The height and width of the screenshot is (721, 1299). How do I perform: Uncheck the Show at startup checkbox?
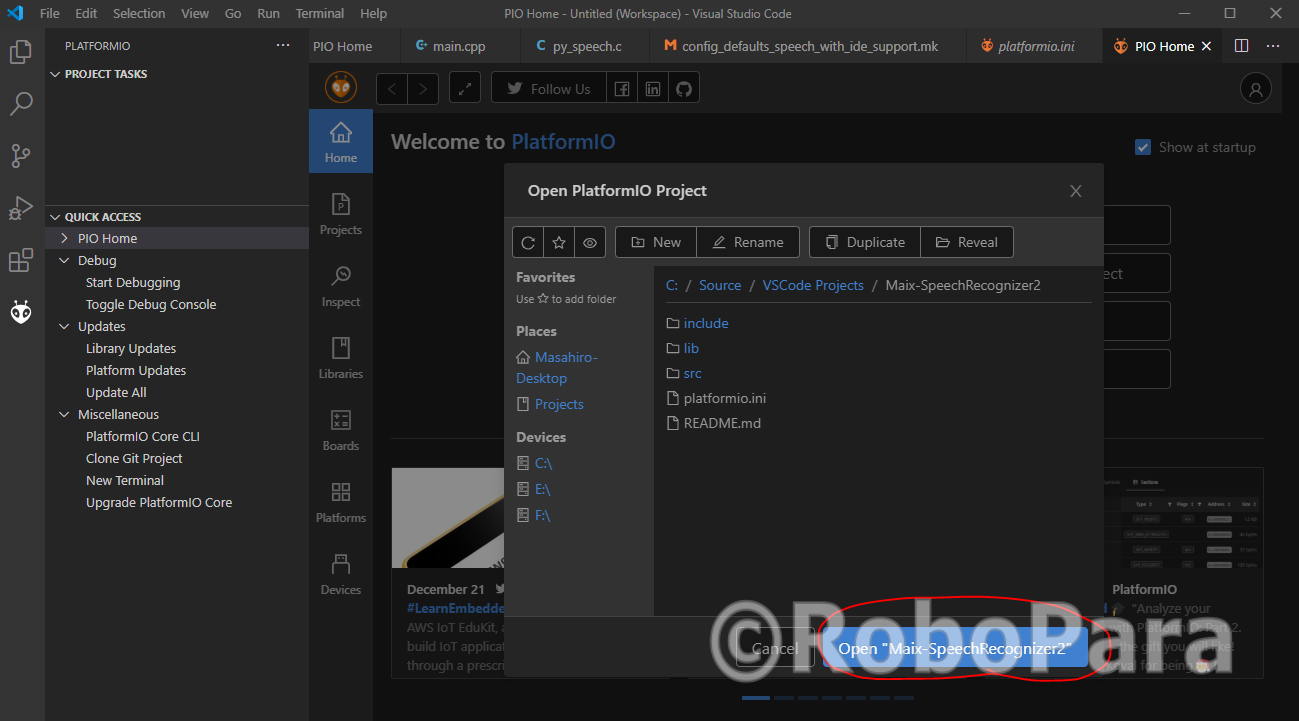[x=1142, y=146]
